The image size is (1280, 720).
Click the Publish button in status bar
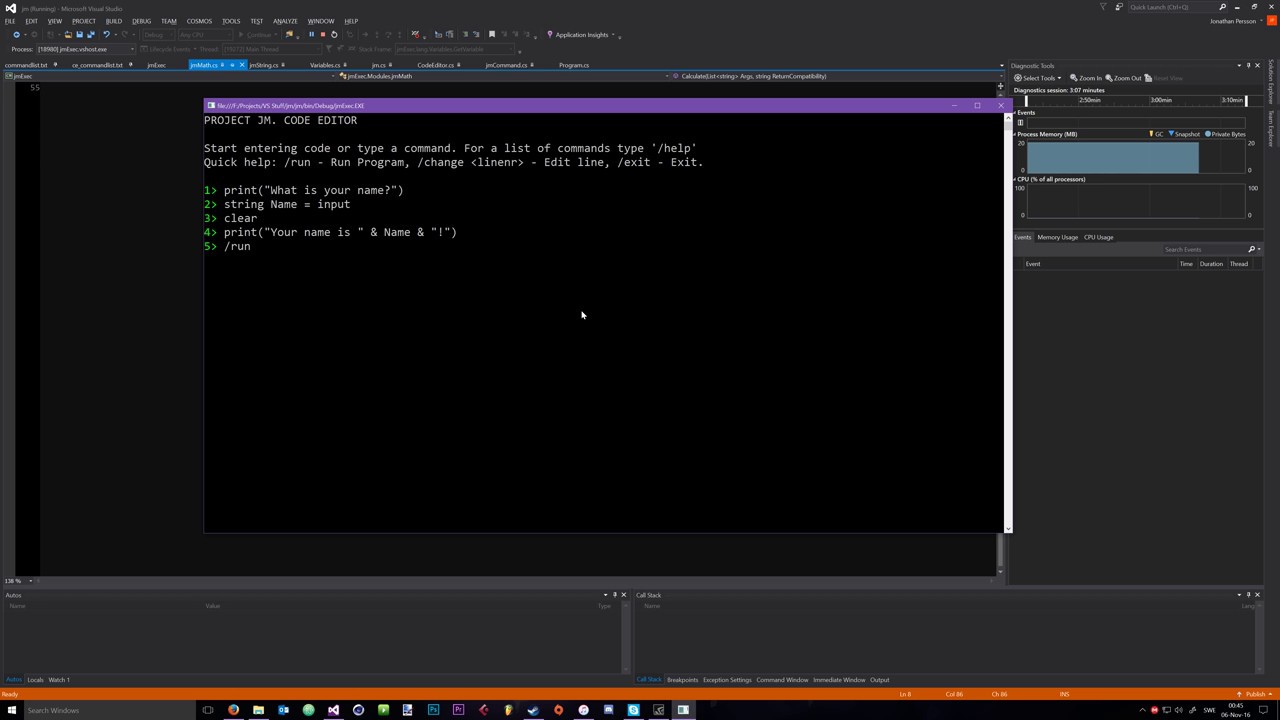pyautogui.click(x=1253, y=694)
